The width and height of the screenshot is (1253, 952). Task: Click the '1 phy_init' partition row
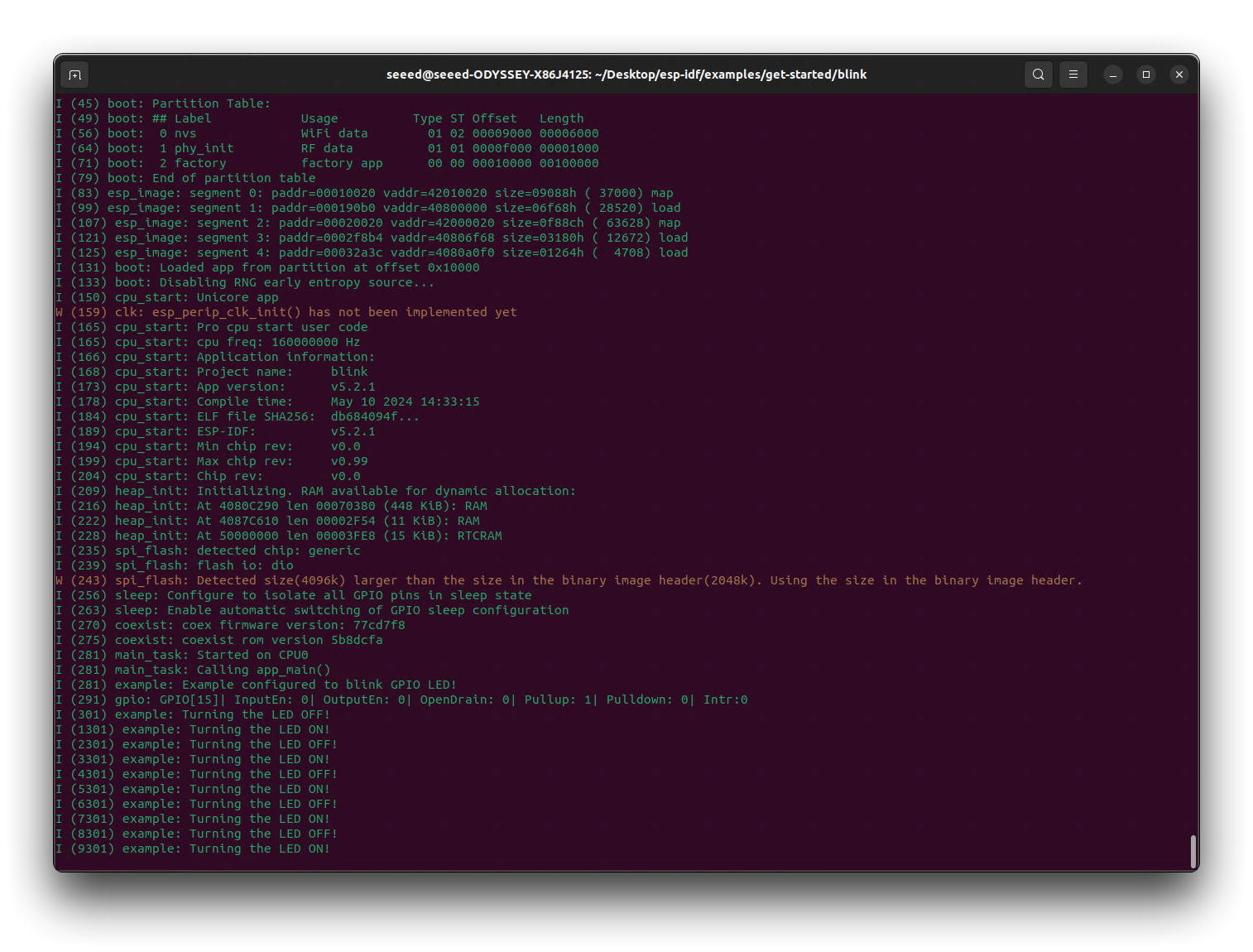(327, 148)
